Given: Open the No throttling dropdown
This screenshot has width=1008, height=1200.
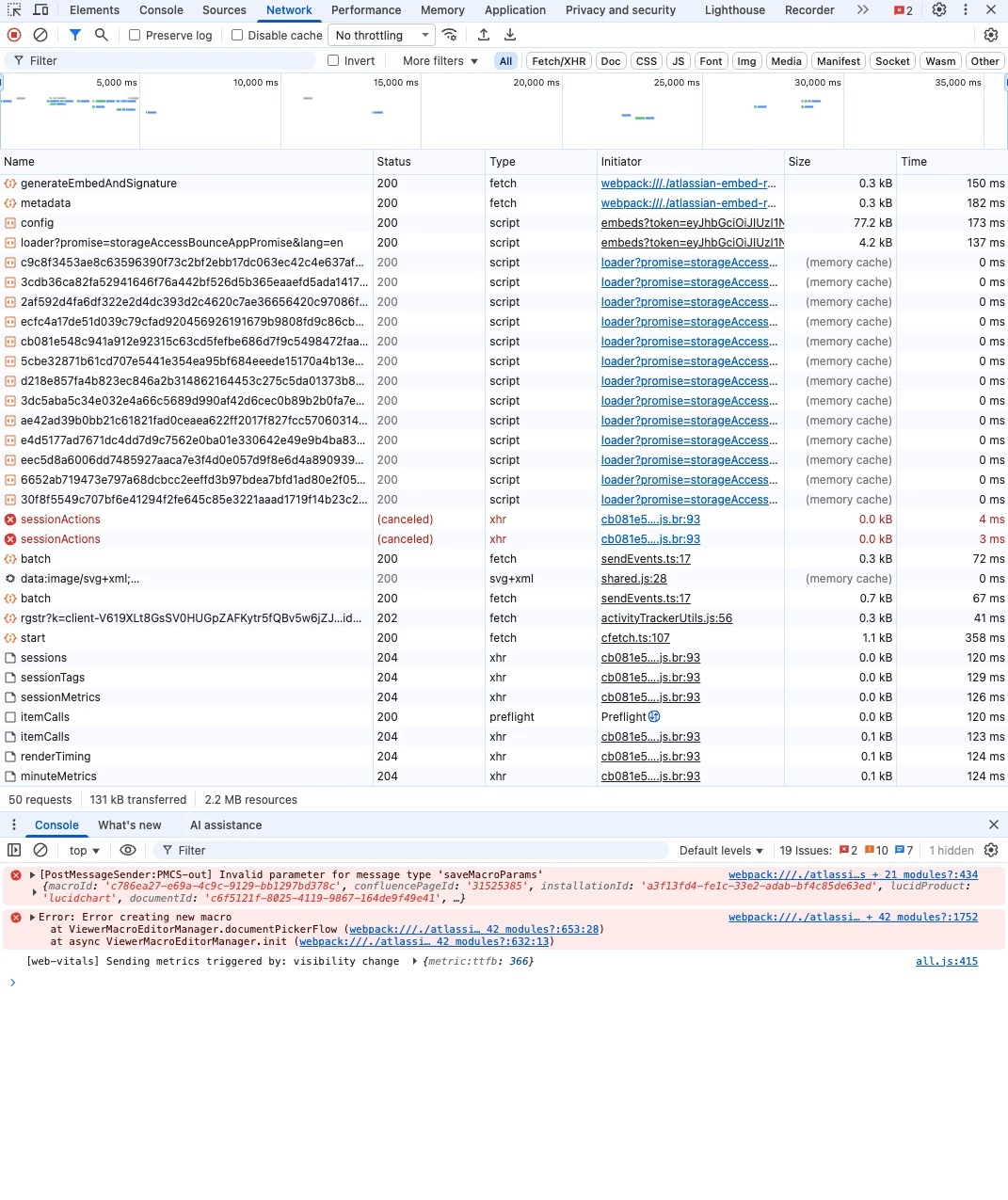Looking at the screenshot, I should 382,35.
